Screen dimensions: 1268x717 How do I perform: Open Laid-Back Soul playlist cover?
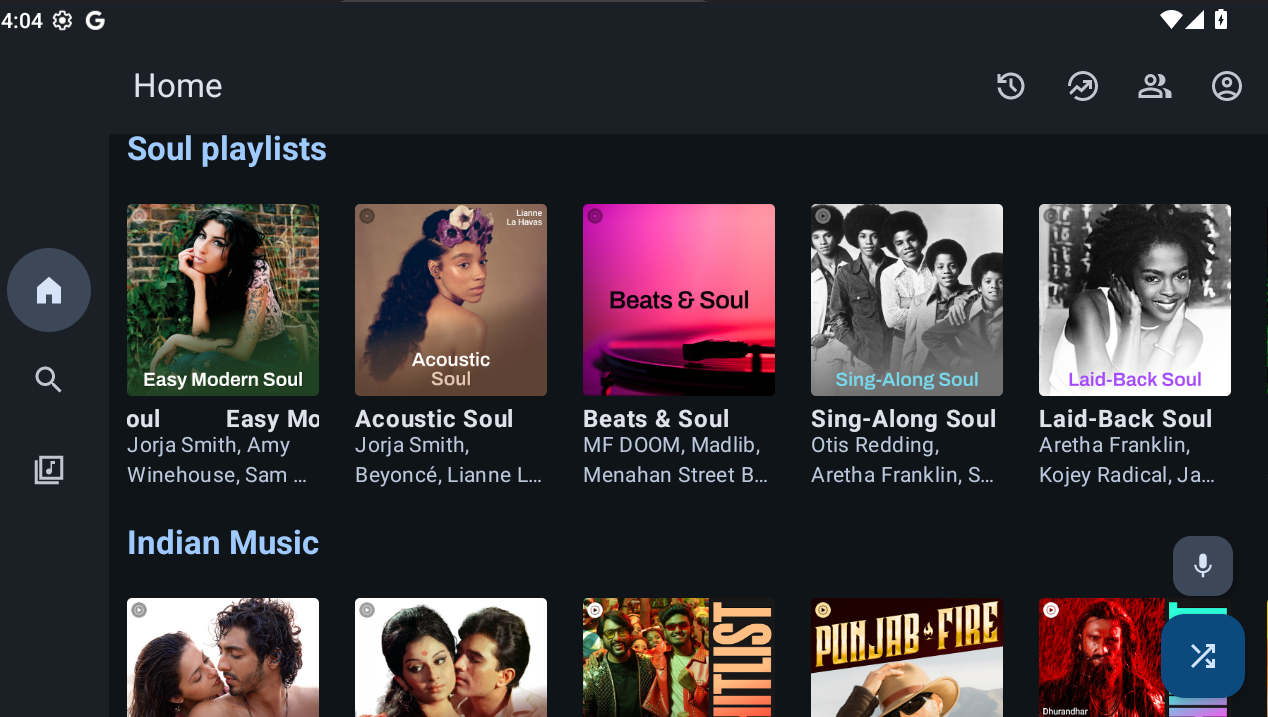coord(1135,300)
